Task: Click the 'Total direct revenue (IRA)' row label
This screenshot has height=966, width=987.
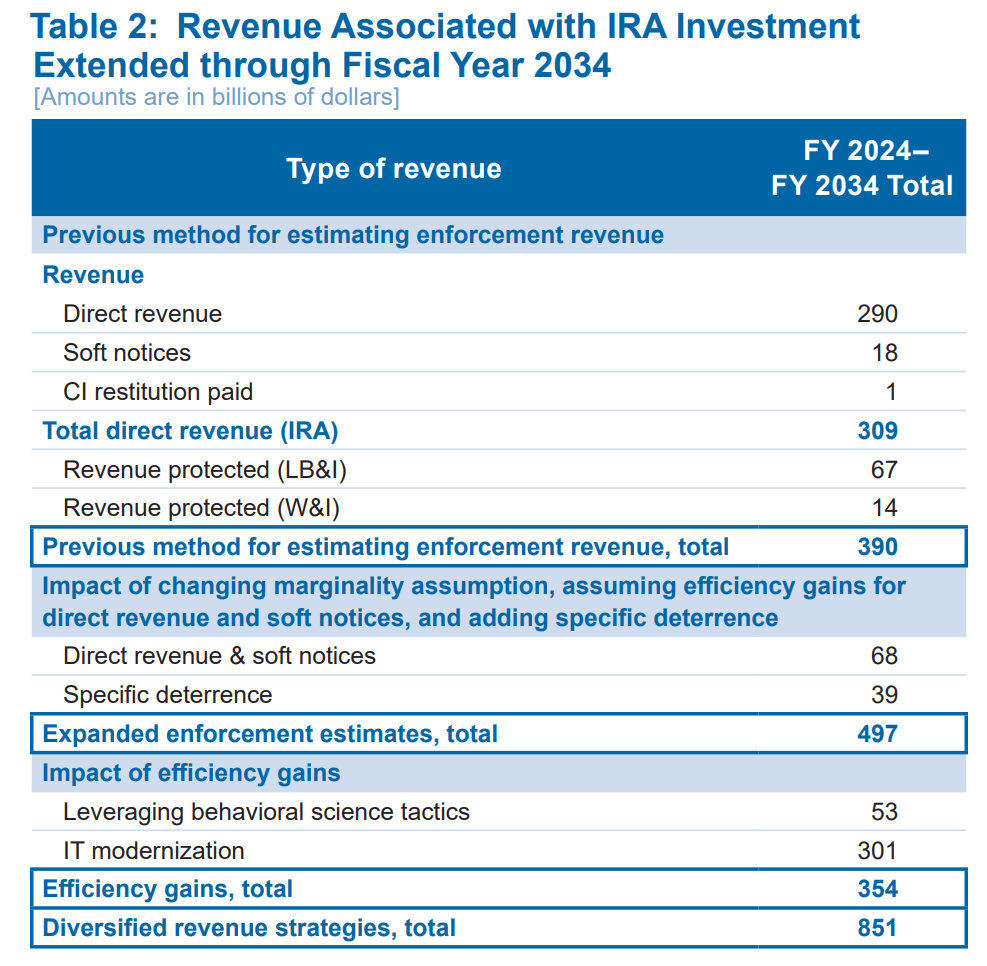Action: pos(190,431)
